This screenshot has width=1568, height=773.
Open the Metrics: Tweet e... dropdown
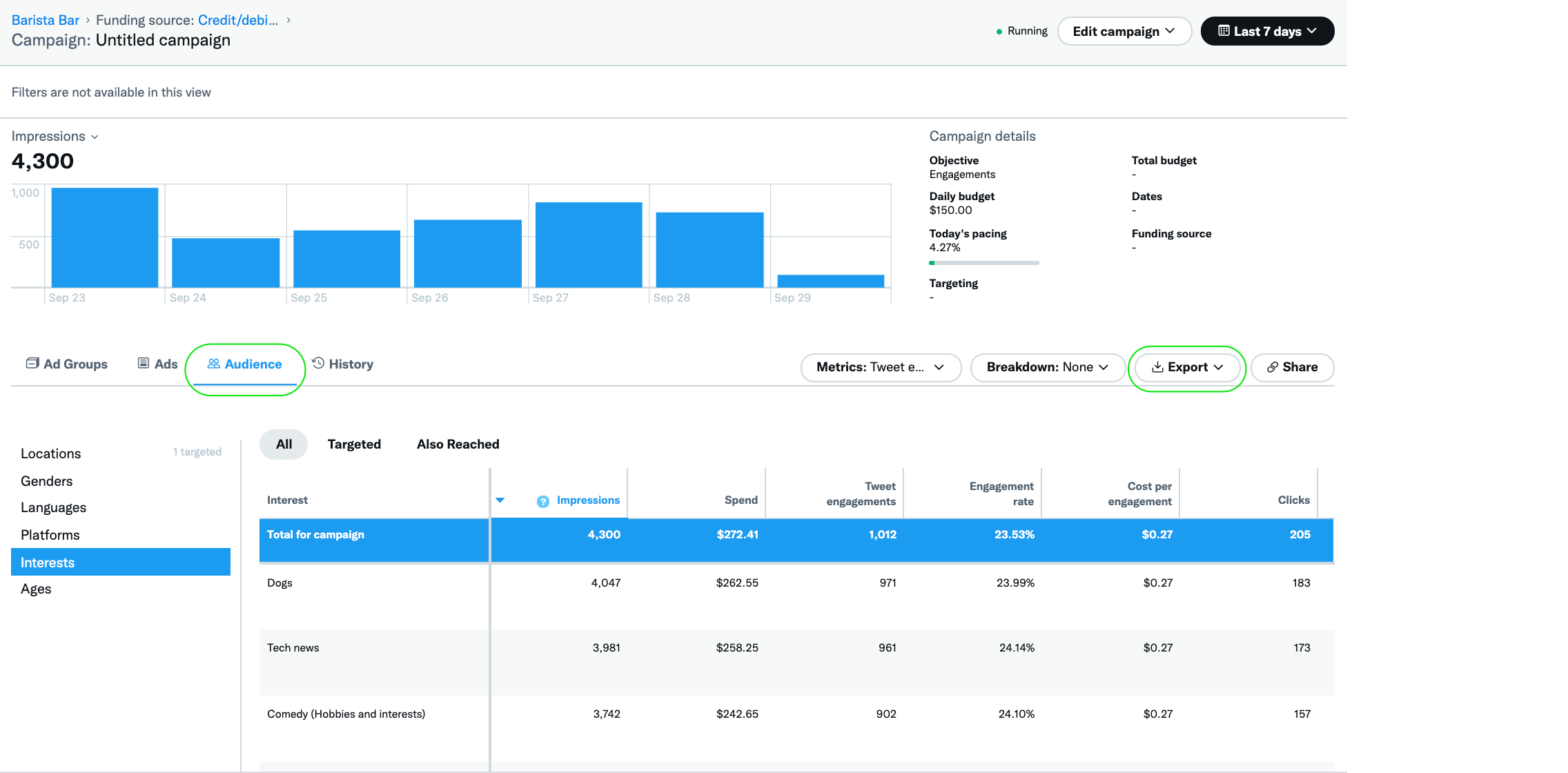click(881, 367)
